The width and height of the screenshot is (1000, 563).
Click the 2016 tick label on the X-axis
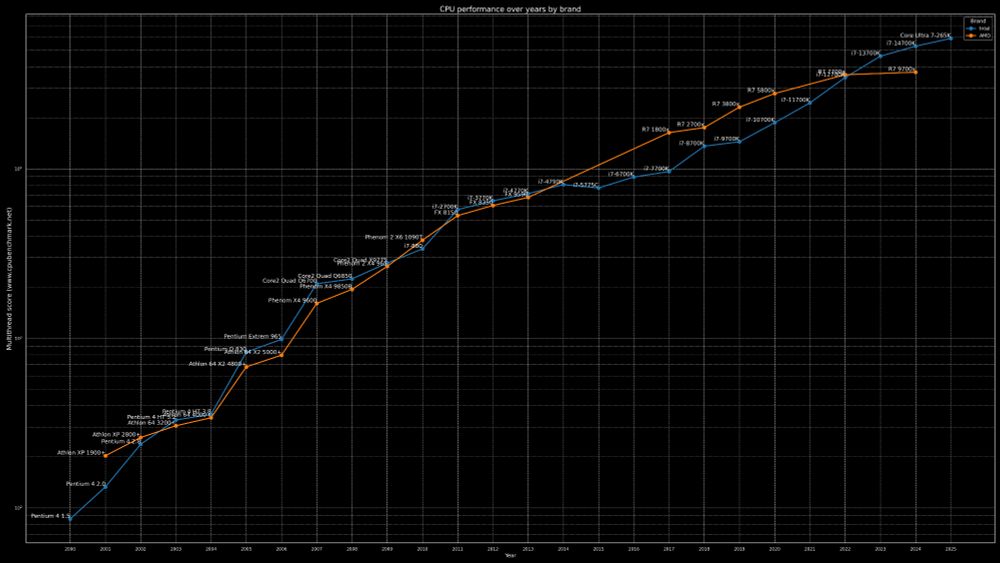pyautogui.click(x=633, y=548)
